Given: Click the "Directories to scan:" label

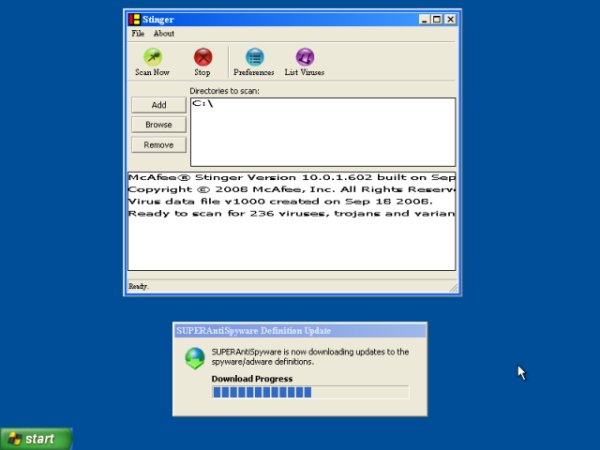Looking at the screenshot, I should coord(225,91).
